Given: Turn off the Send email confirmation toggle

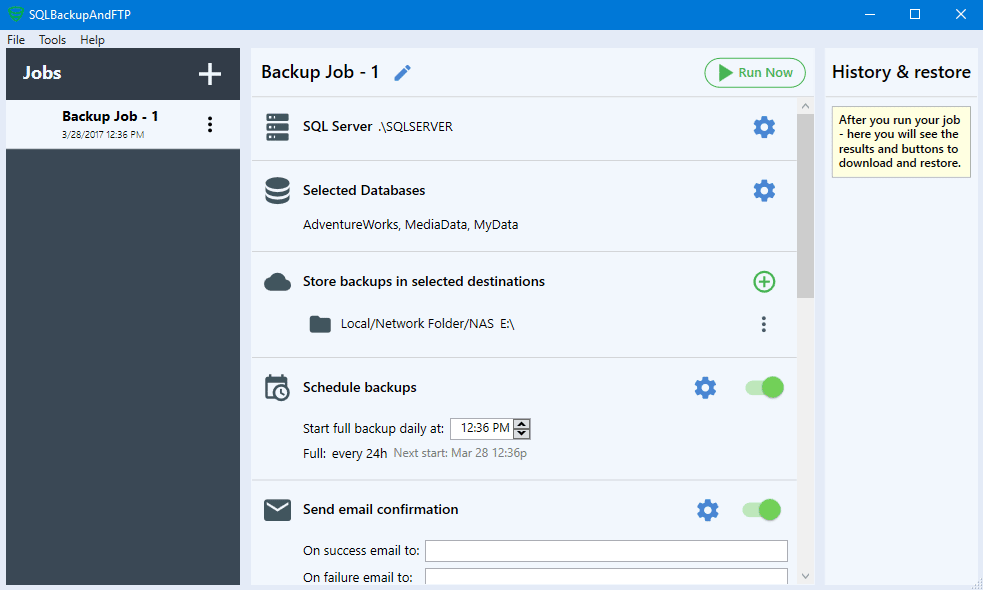Looking at the screenshot, I should (x=761, y=509).
